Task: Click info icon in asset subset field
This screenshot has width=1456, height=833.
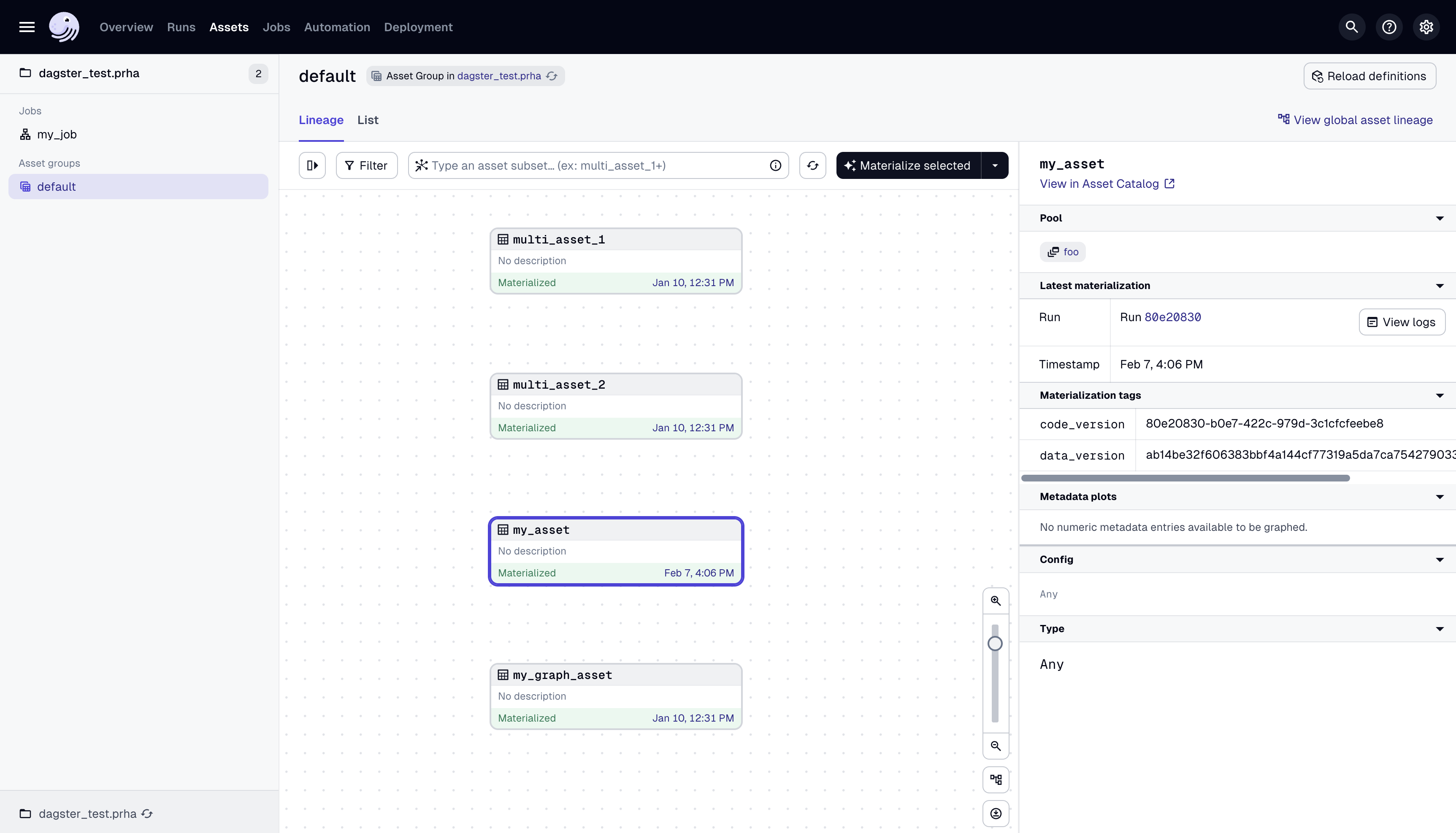Action: [775, 165]
